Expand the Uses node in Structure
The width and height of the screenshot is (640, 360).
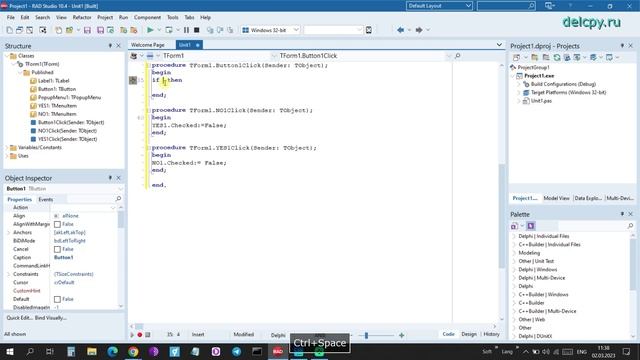7,156
